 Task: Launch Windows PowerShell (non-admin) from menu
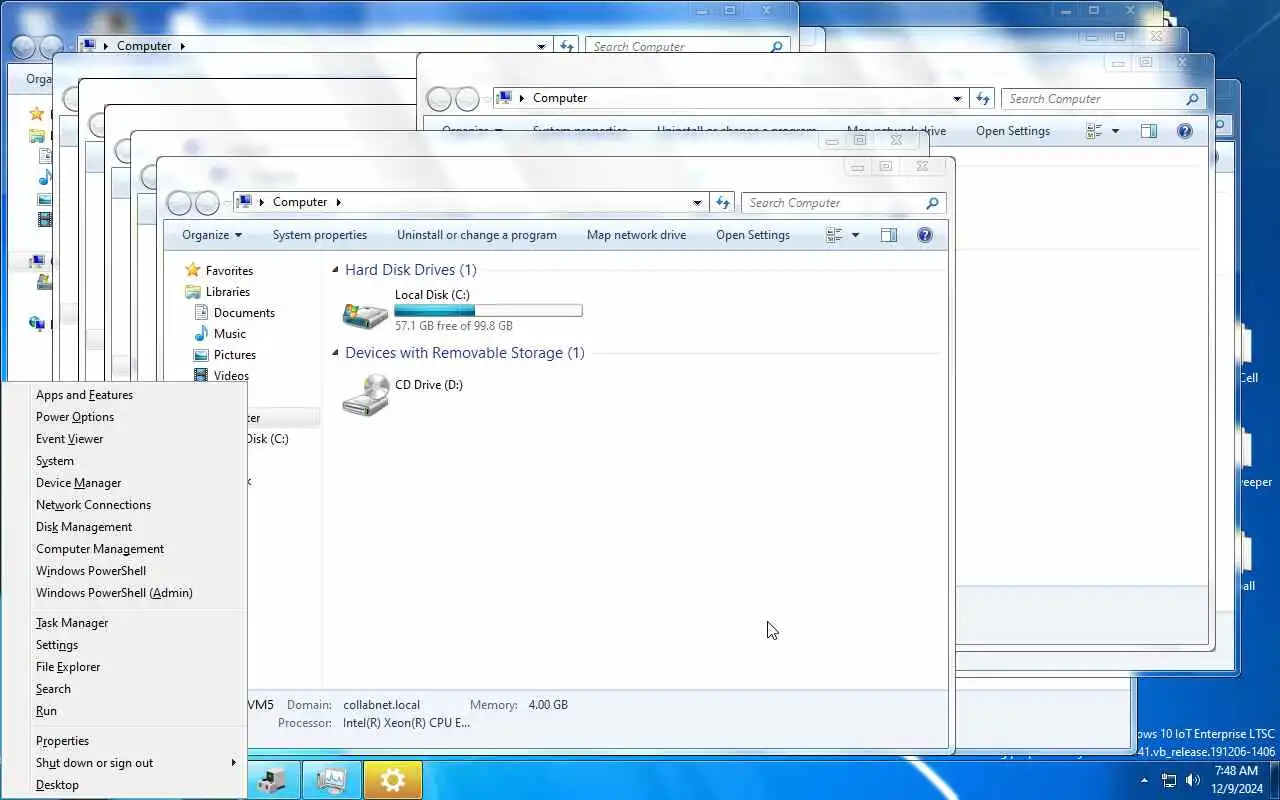125,571
